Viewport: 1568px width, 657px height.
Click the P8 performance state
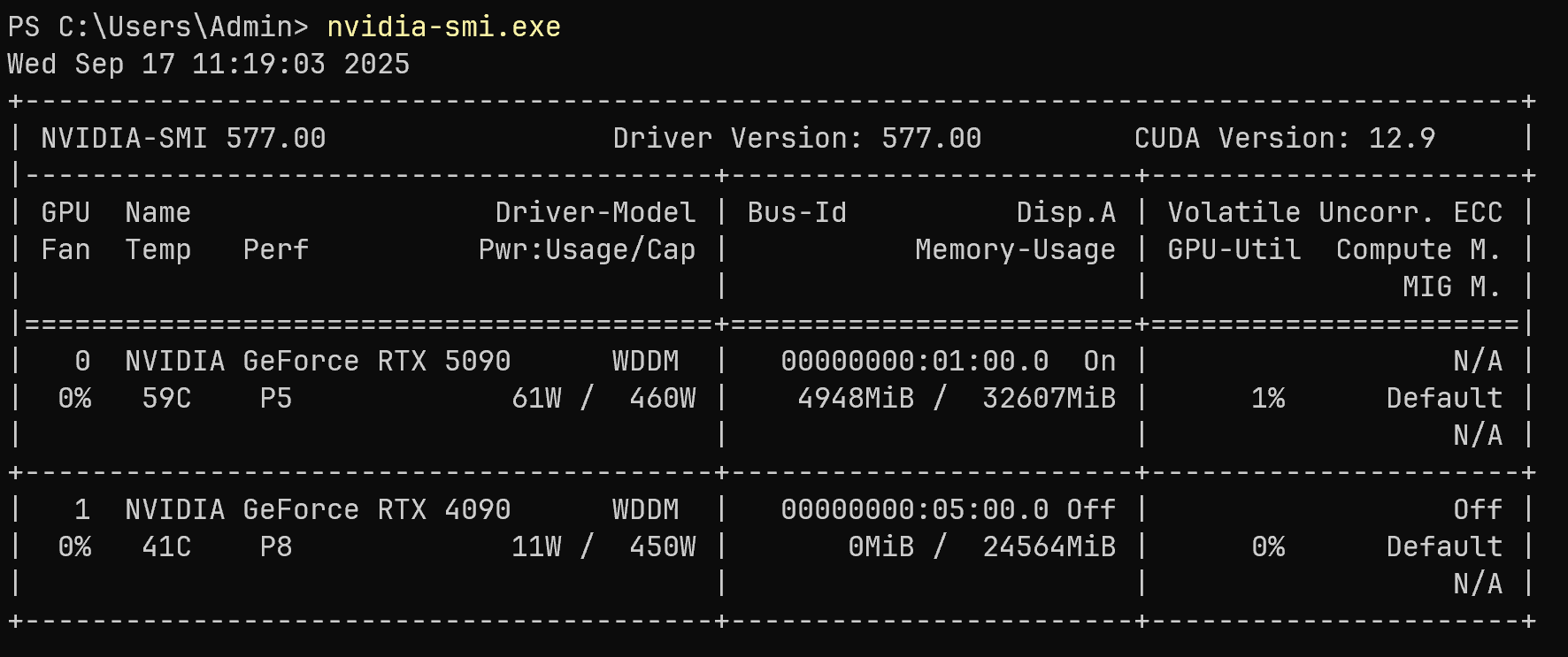click(x=276, y=546)
